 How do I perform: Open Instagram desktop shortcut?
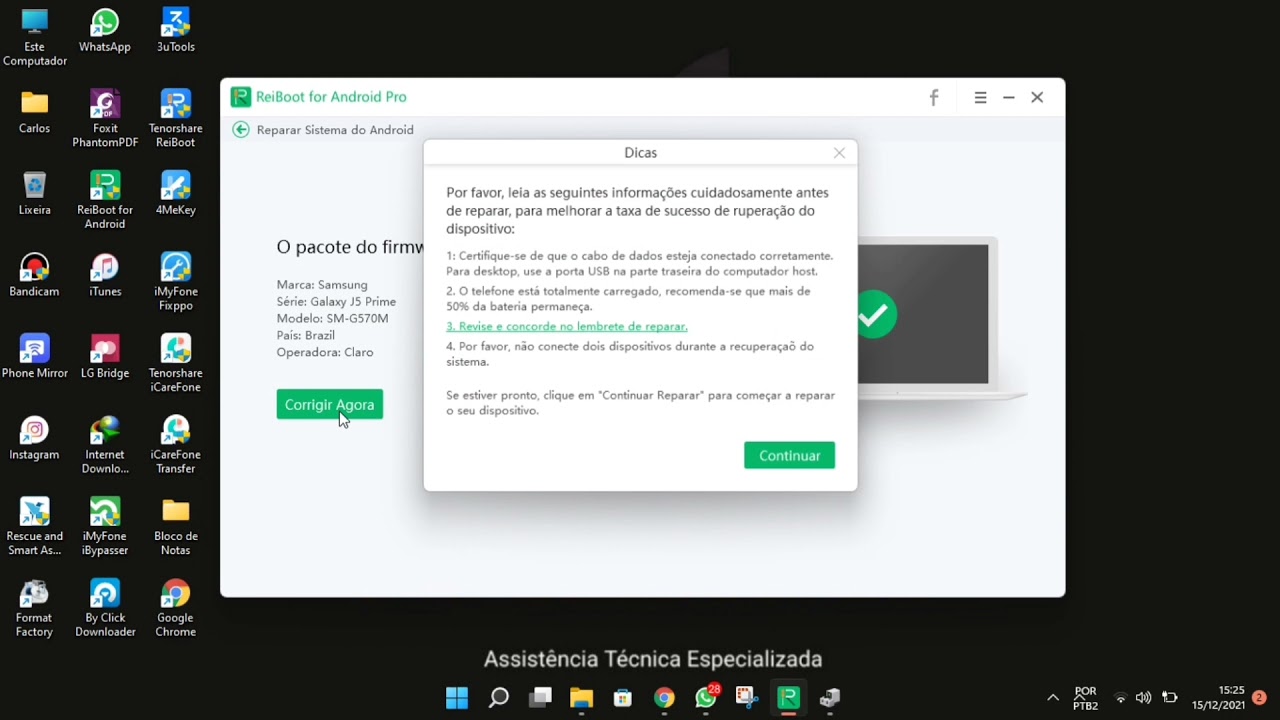[x=35, y=438]
